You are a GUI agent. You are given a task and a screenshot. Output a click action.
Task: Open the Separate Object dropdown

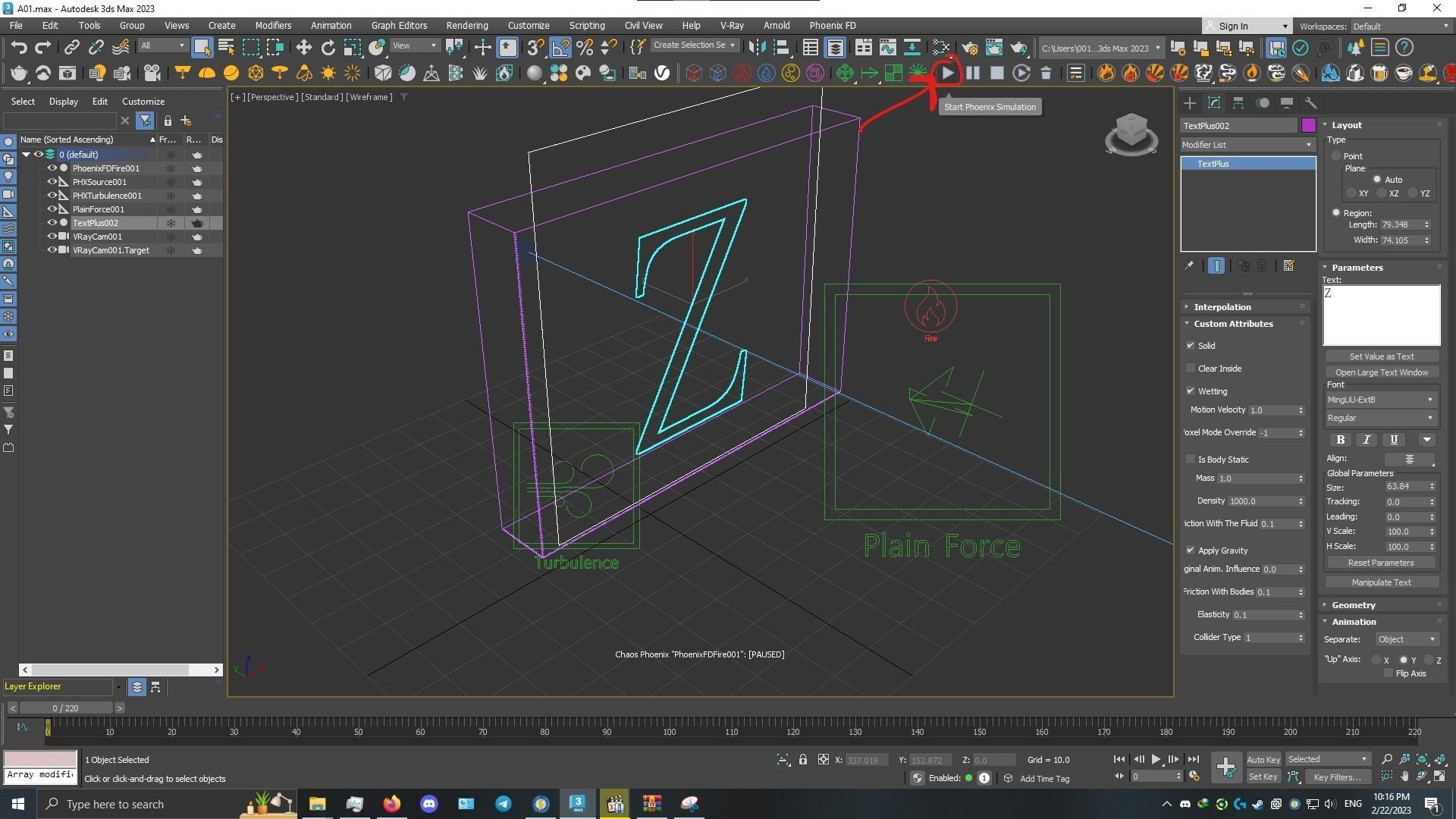(x=1407, y=639)
